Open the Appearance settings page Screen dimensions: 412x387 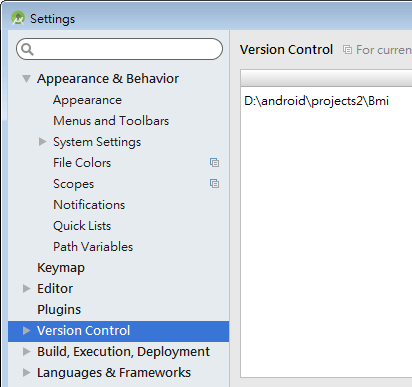pos(87,100)
